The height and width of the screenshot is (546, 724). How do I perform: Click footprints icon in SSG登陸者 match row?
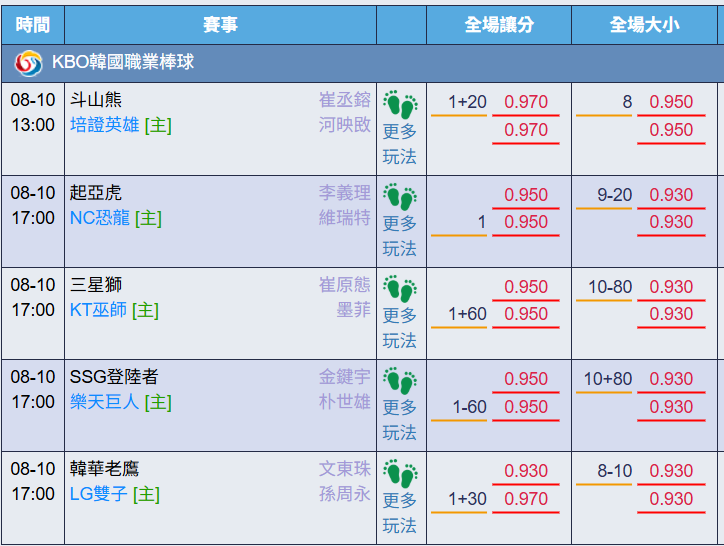click(x=400, y=381)
